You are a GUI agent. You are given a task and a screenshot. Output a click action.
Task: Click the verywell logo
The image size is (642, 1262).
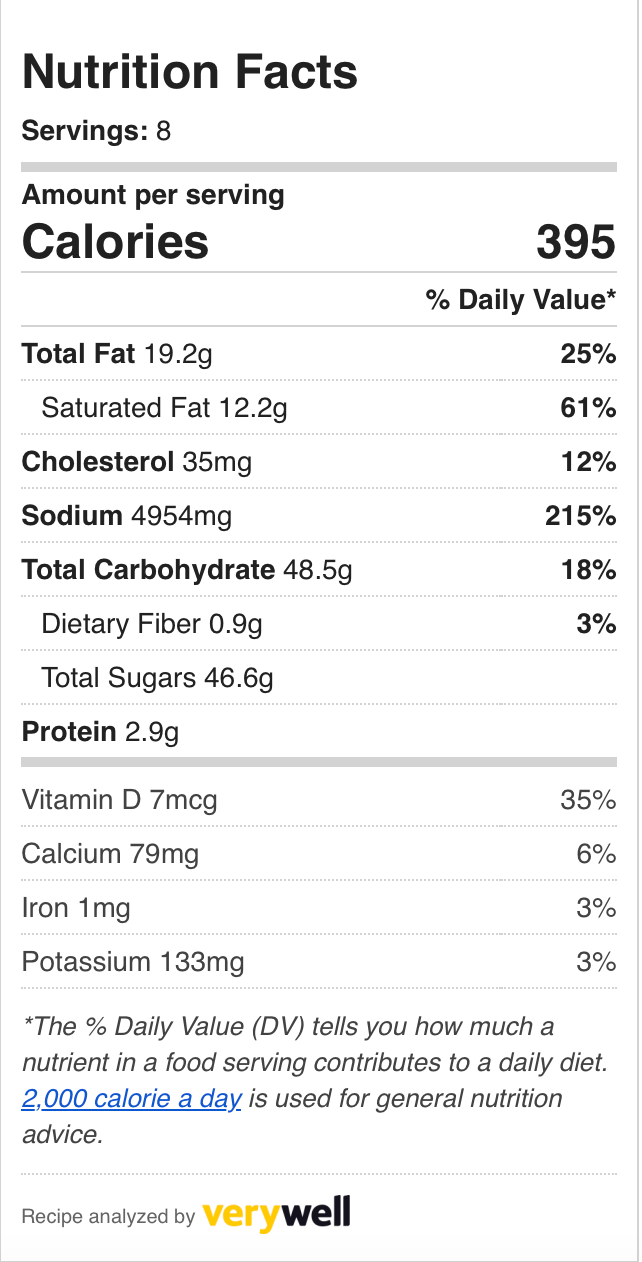(x=277, y=1215)
